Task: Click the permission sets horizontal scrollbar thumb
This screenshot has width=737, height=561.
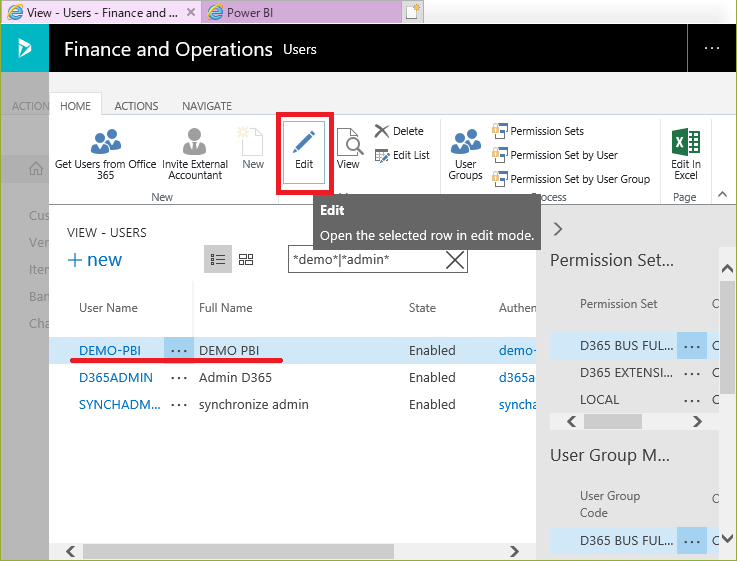Action: click(612, 421)
